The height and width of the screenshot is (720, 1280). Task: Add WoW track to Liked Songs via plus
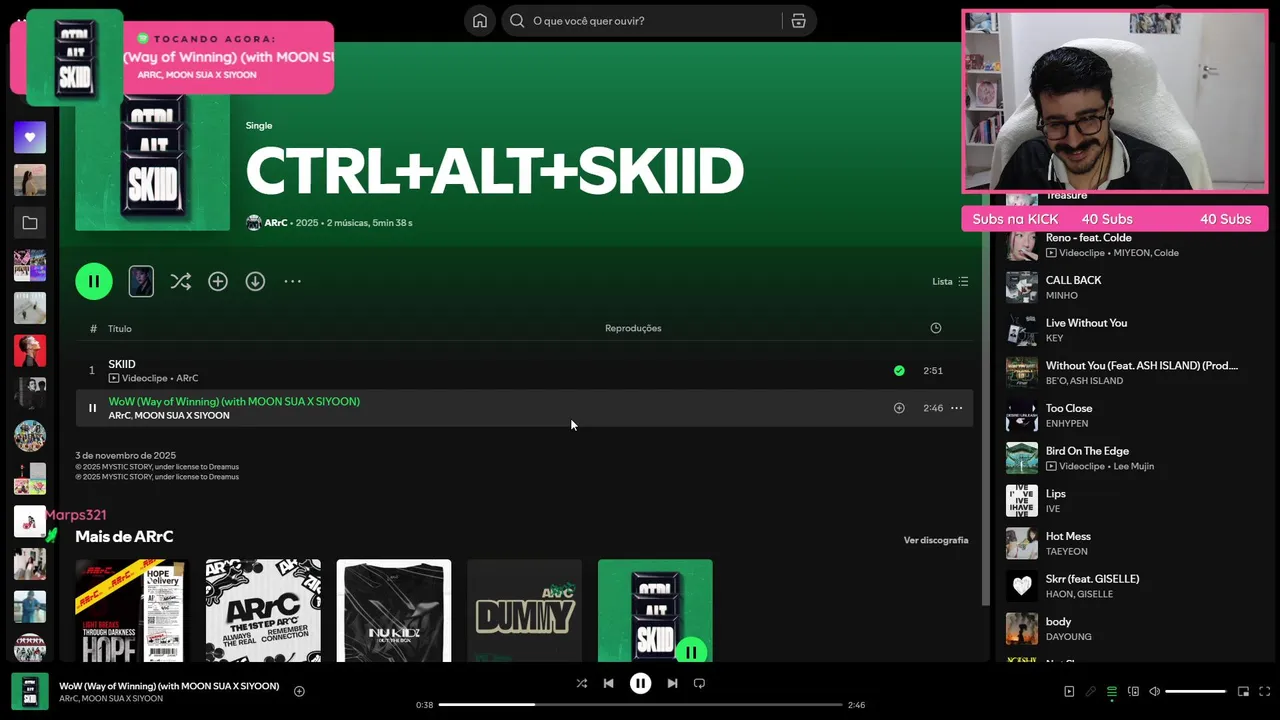click(x=899, y=408)
